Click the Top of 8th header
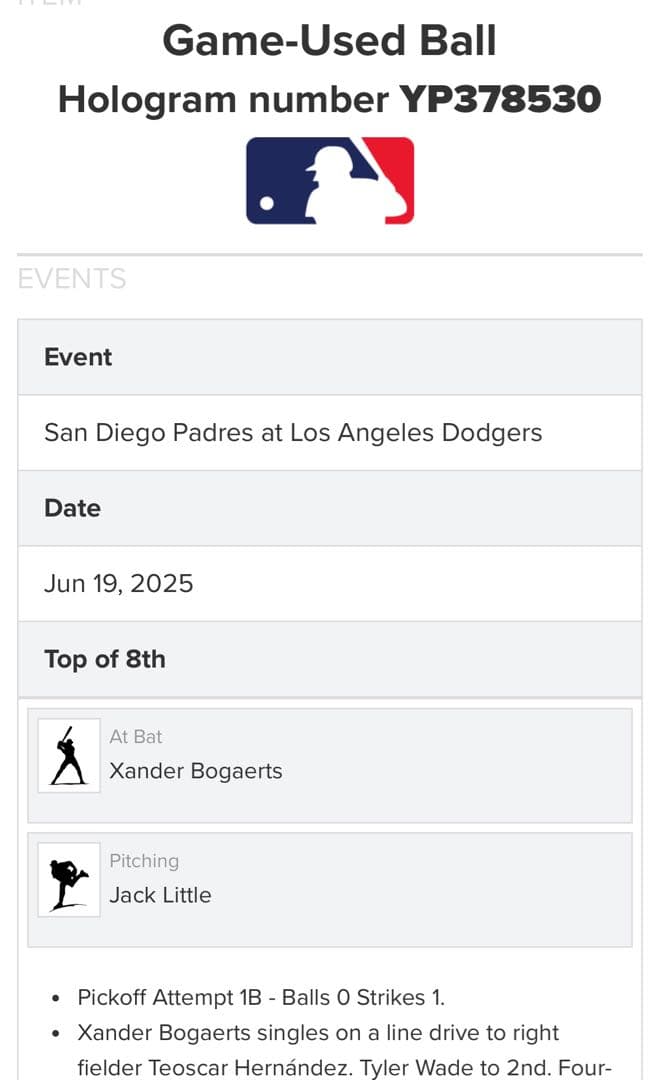Screen dimensions: 660x1080 pos(105,659)
